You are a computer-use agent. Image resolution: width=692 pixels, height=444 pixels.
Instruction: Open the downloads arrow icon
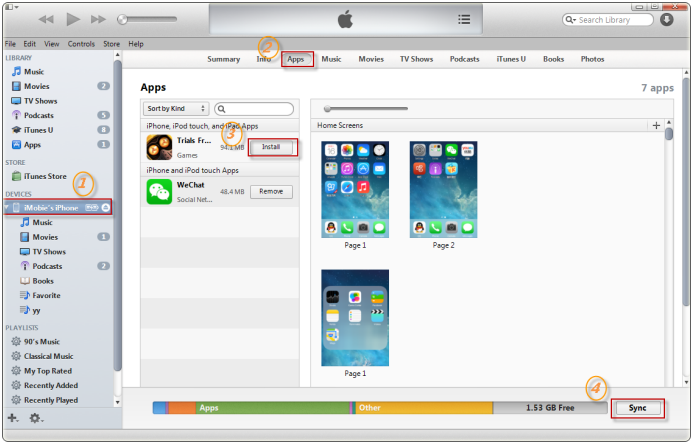[x=666, y=19]
